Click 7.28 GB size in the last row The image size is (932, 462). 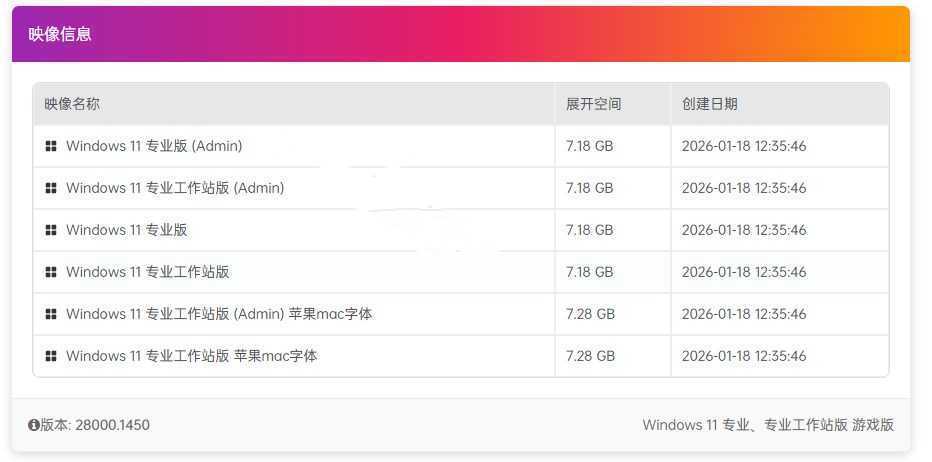click(589, 356)
